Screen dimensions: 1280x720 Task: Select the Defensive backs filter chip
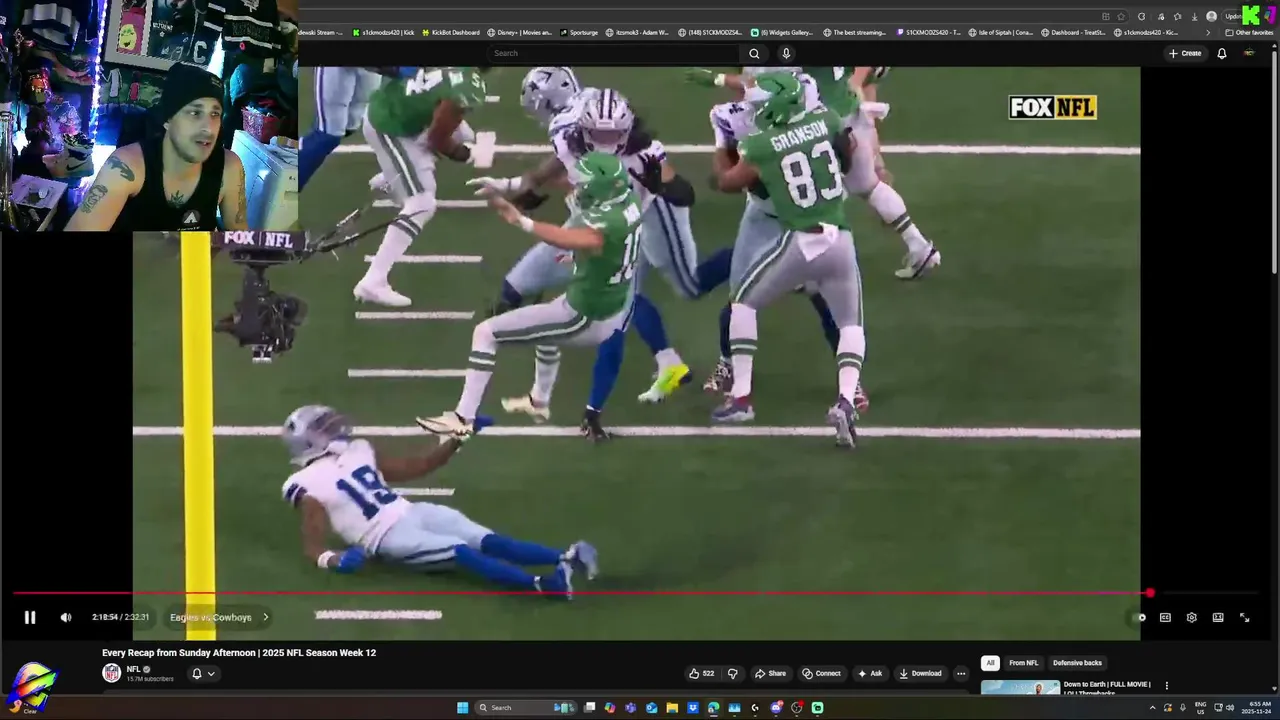pos(1077,663)
